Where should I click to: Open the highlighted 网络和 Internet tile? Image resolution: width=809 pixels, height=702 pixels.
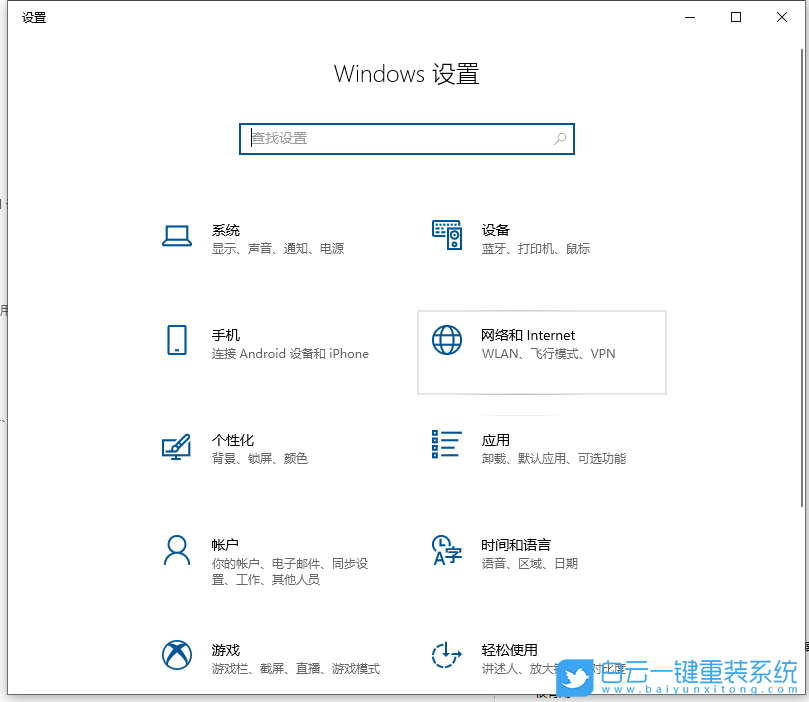coord(541,352)
